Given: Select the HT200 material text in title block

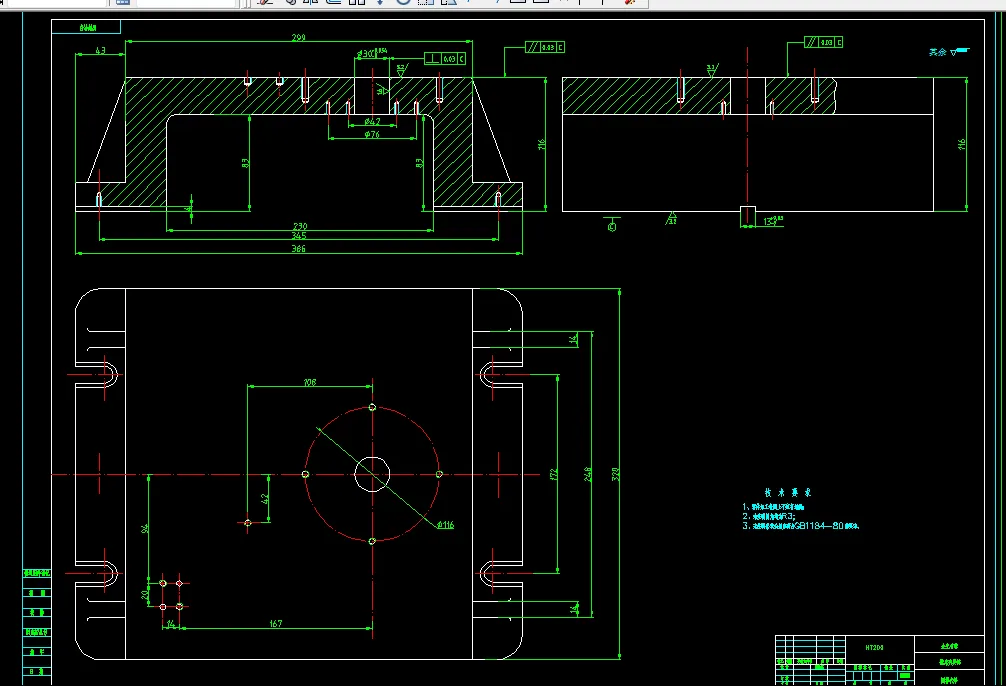Looking at the screenshot, I should [x=874, y=647].
